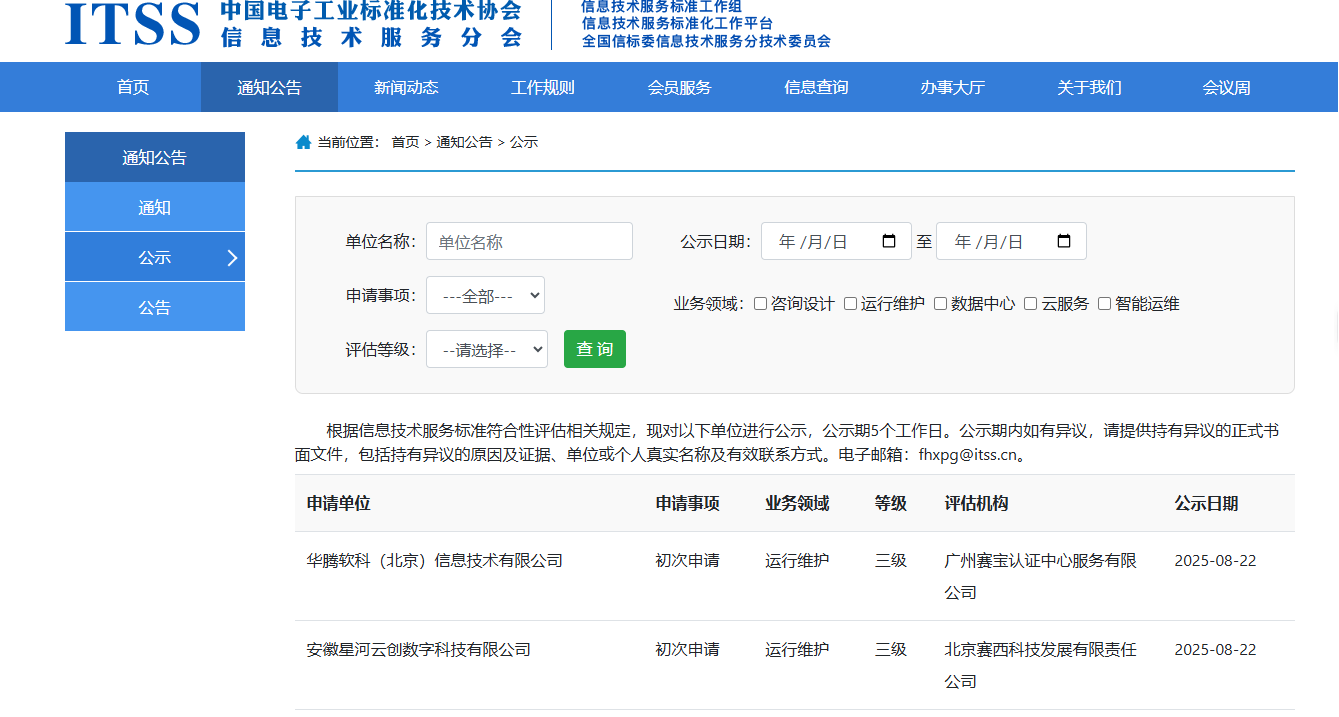This screenshot has width=1339, height=717.
Task: Click 全国信标委信息技术服务分技术委员会 header text
Action: [x=706, y=41]
